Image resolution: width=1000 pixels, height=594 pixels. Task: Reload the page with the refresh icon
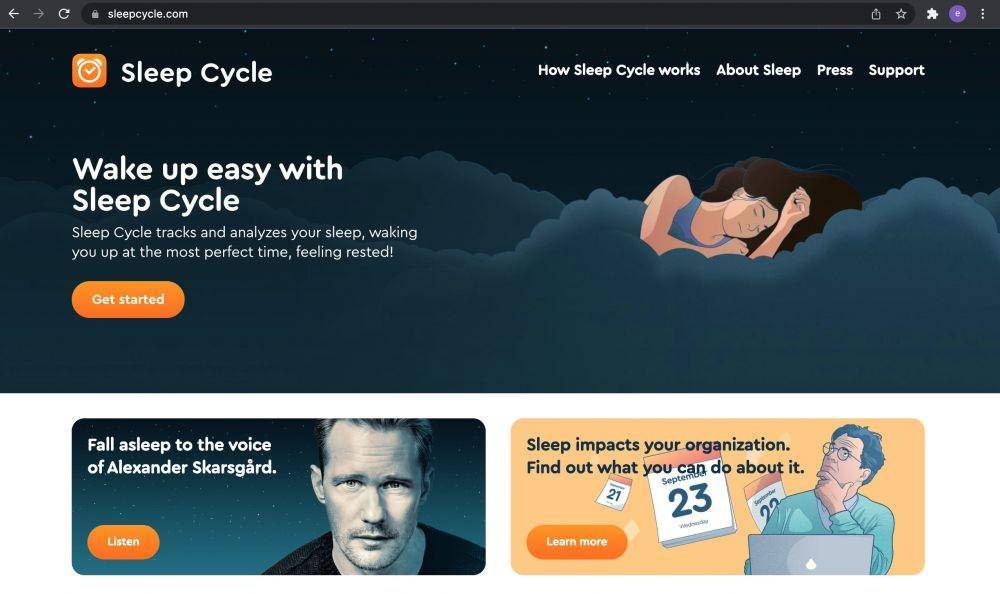pyautogui.click(x=64, y=13)
